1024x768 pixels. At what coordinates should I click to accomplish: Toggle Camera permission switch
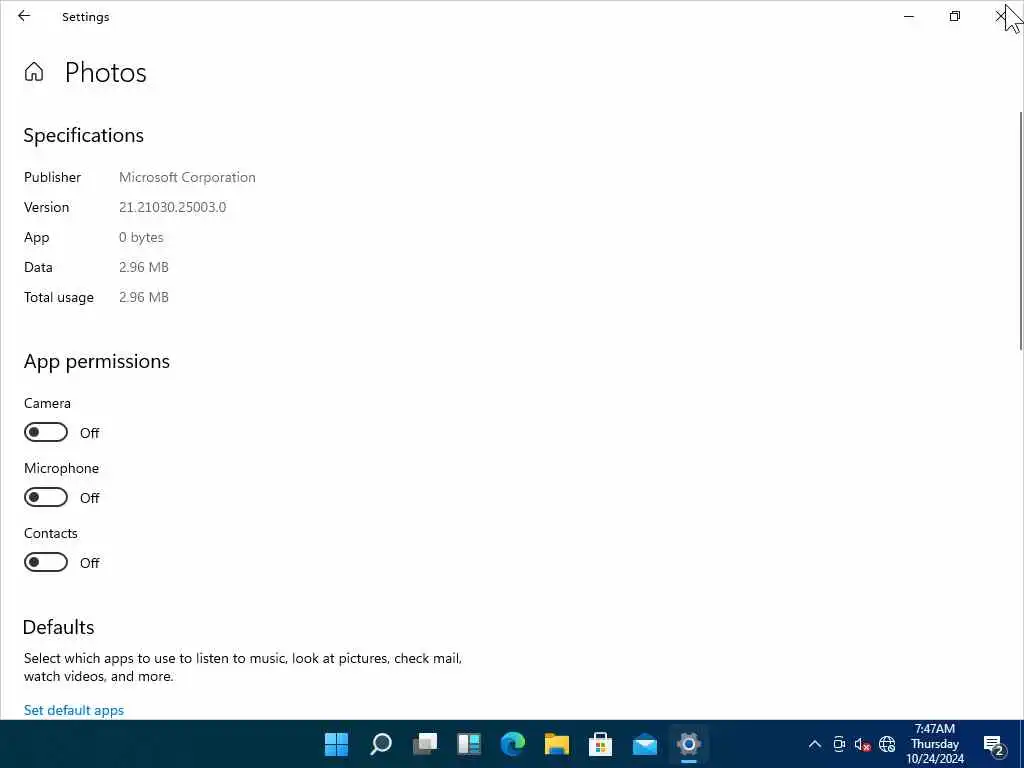point(46,432)
